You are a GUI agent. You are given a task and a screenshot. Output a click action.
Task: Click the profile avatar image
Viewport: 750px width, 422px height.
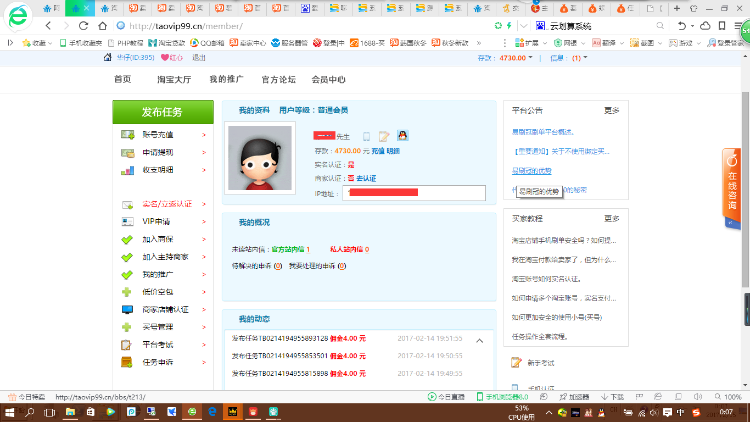pyautogui.click(x=260, y=158)
